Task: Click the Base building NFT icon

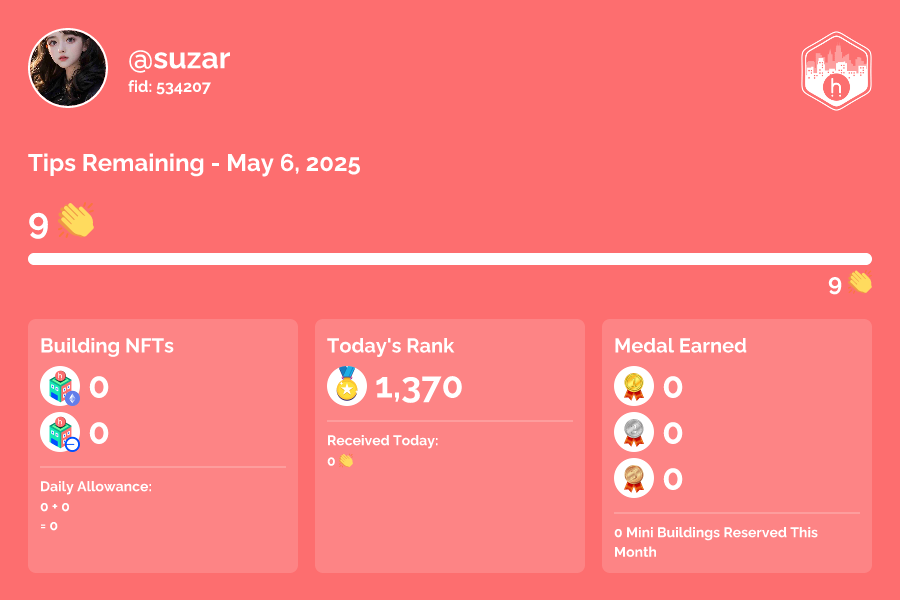Action: (60, 432)
